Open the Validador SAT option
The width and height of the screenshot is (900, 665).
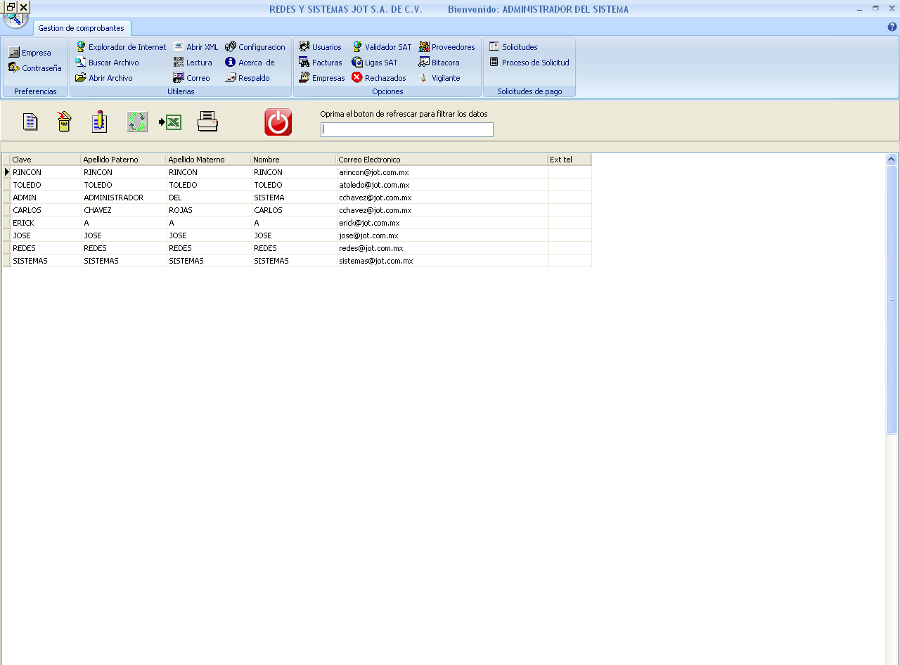[x=381, y=47]
